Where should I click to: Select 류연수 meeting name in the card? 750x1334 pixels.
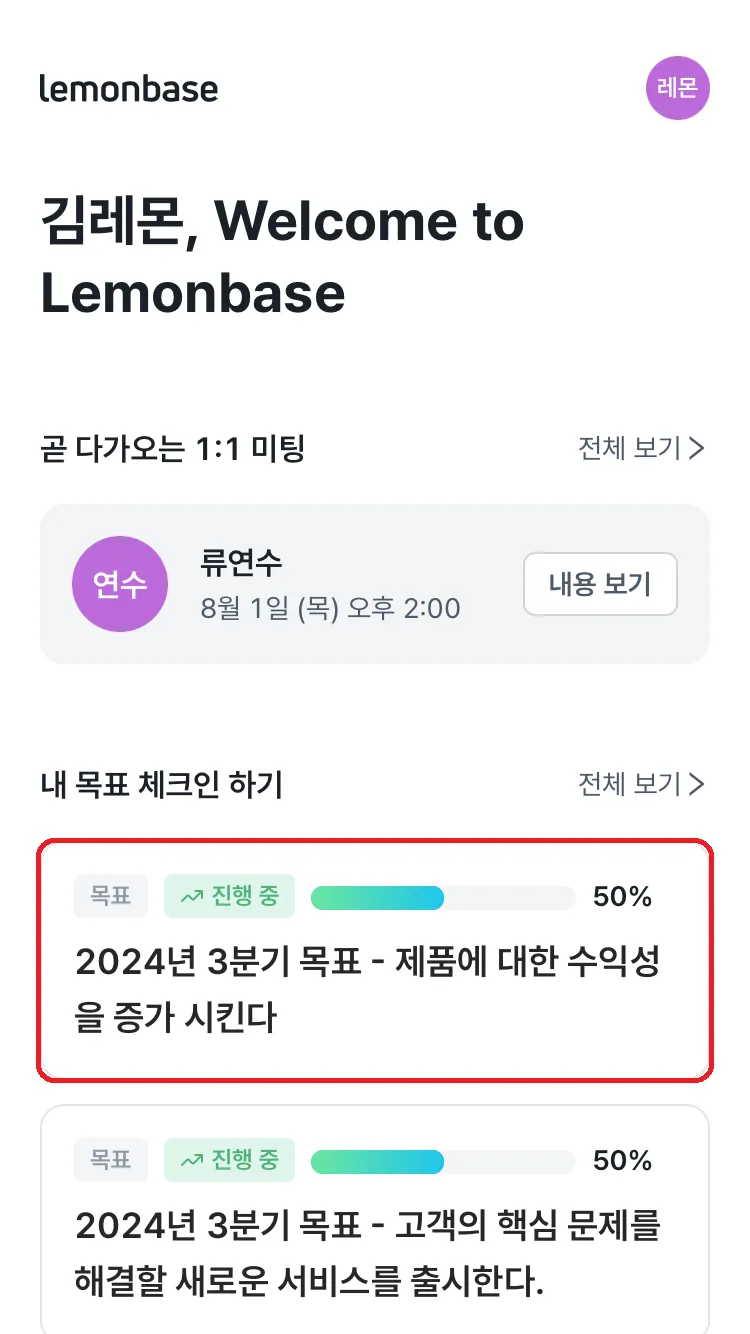242,563
